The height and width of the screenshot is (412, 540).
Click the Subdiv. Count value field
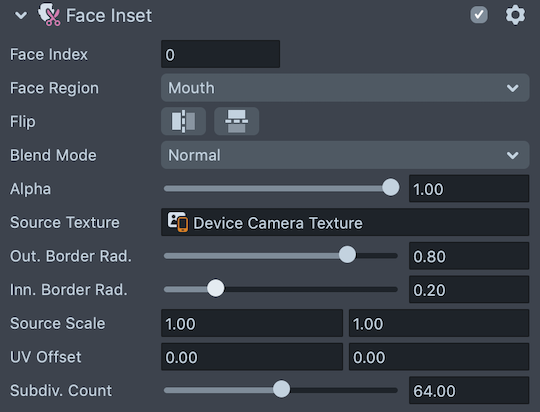click(x=469, y=390)
